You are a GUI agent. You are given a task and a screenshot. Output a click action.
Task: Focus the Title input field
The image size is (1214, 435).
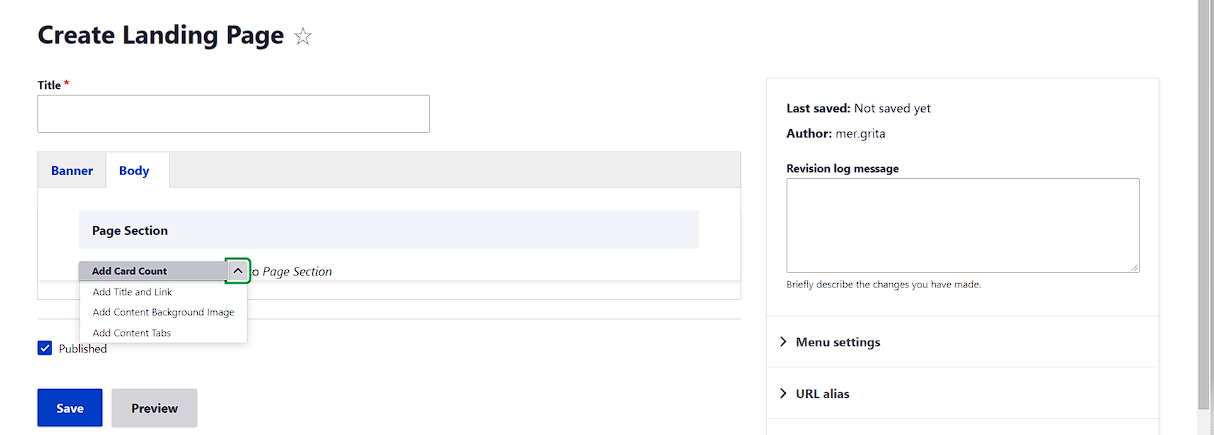(233, 114)
